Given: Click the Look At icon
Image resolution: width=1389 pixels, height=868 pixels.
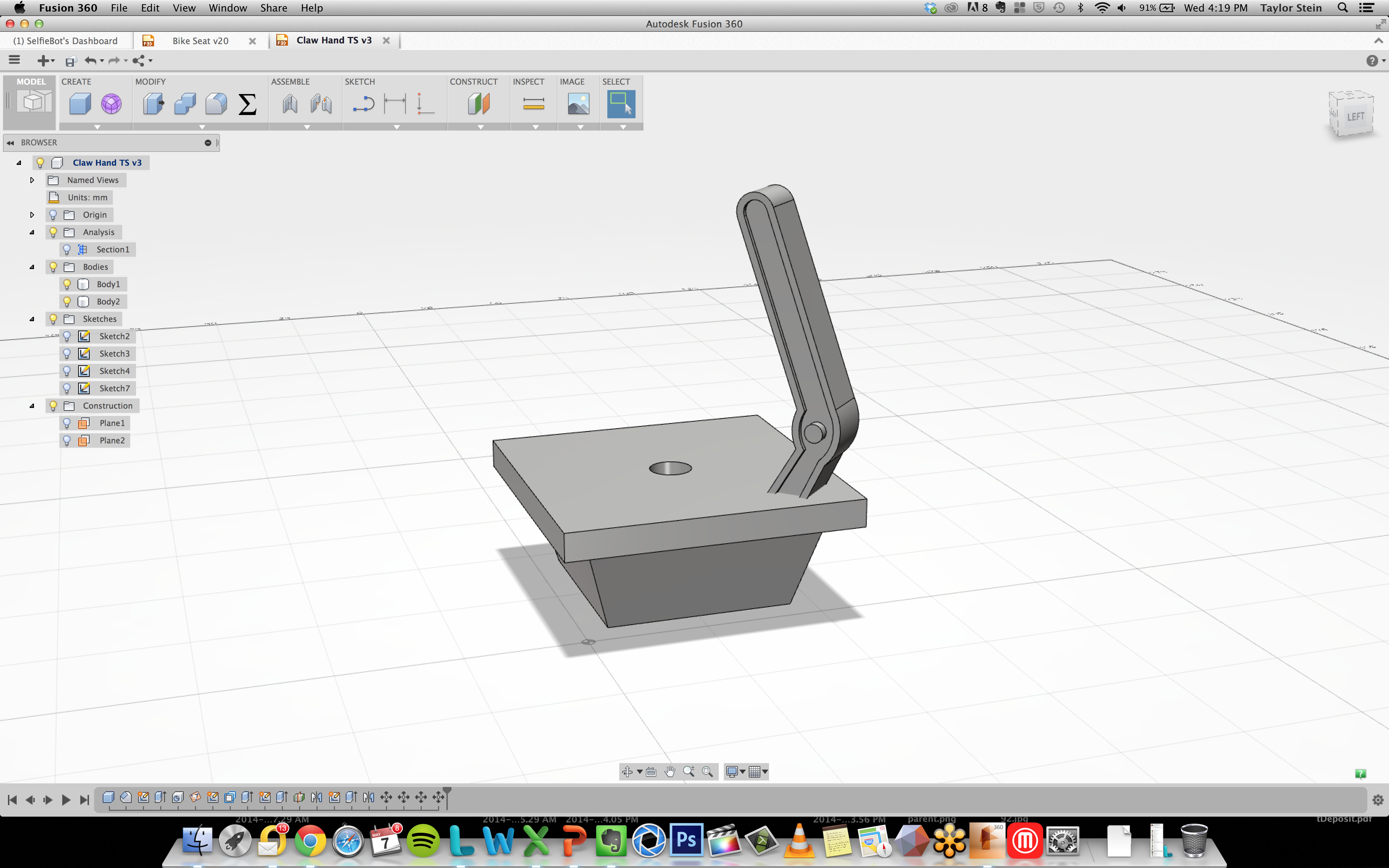Looking at the screenshot, I should pos(651,771).
